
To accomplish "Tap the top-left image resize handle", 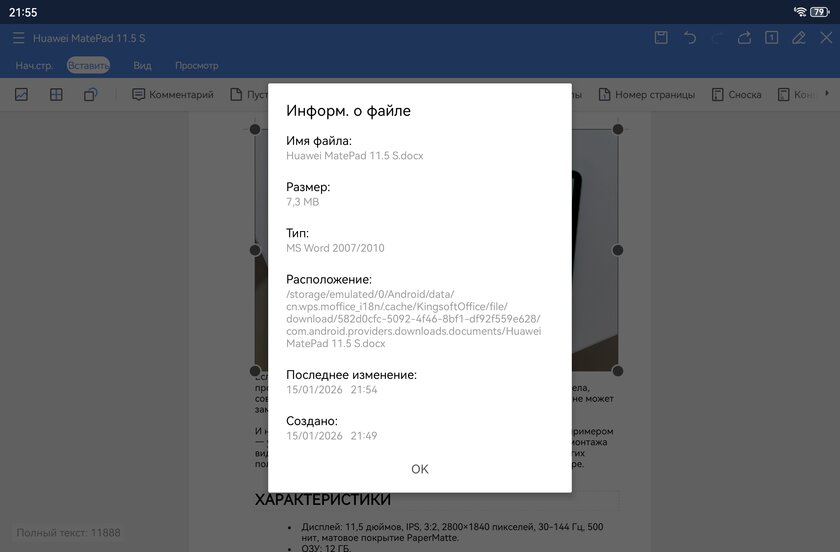I will click(x=255, y=129).
